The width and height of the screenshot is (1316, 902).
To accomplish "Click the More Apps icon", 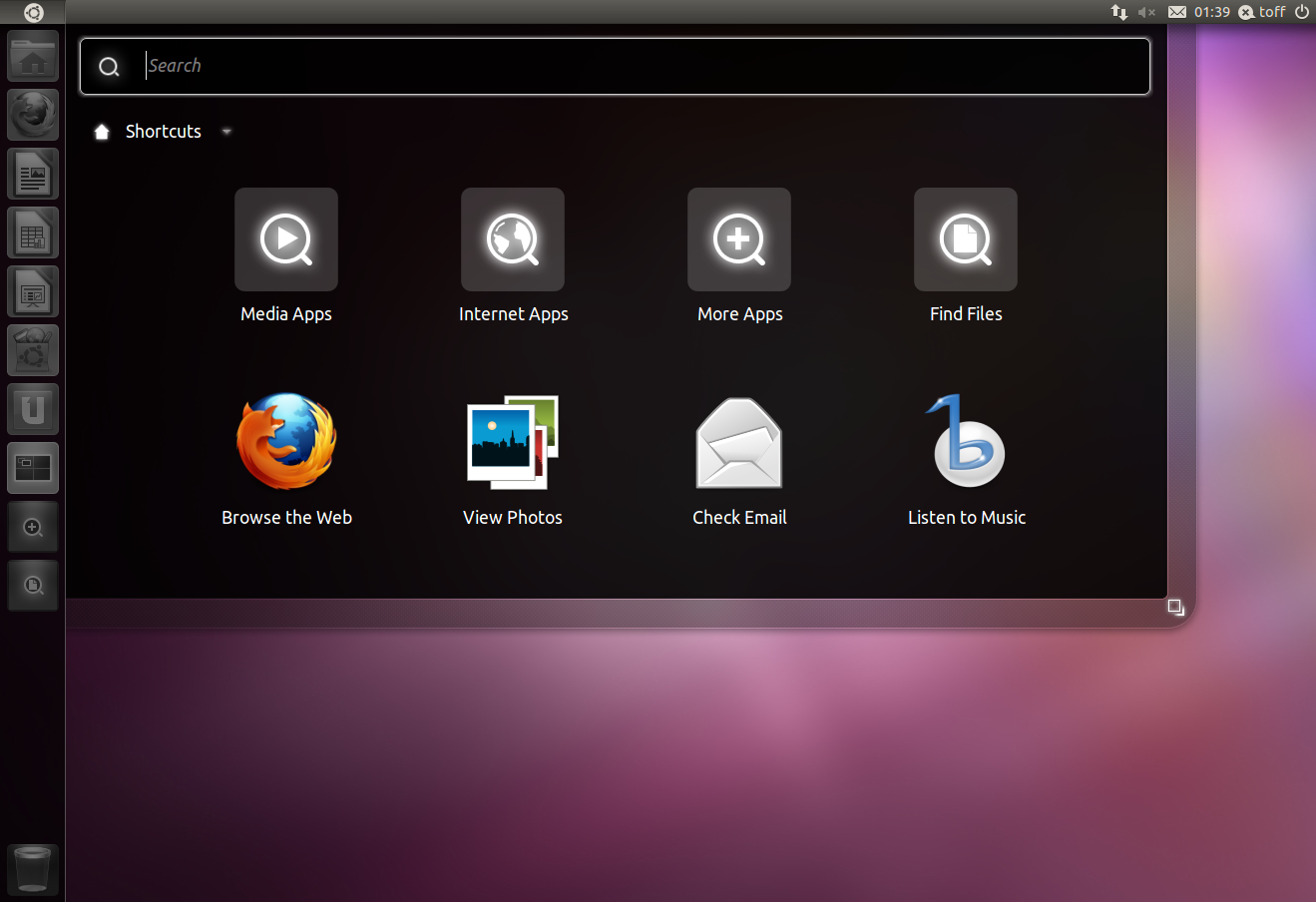I will coord(739,240).
